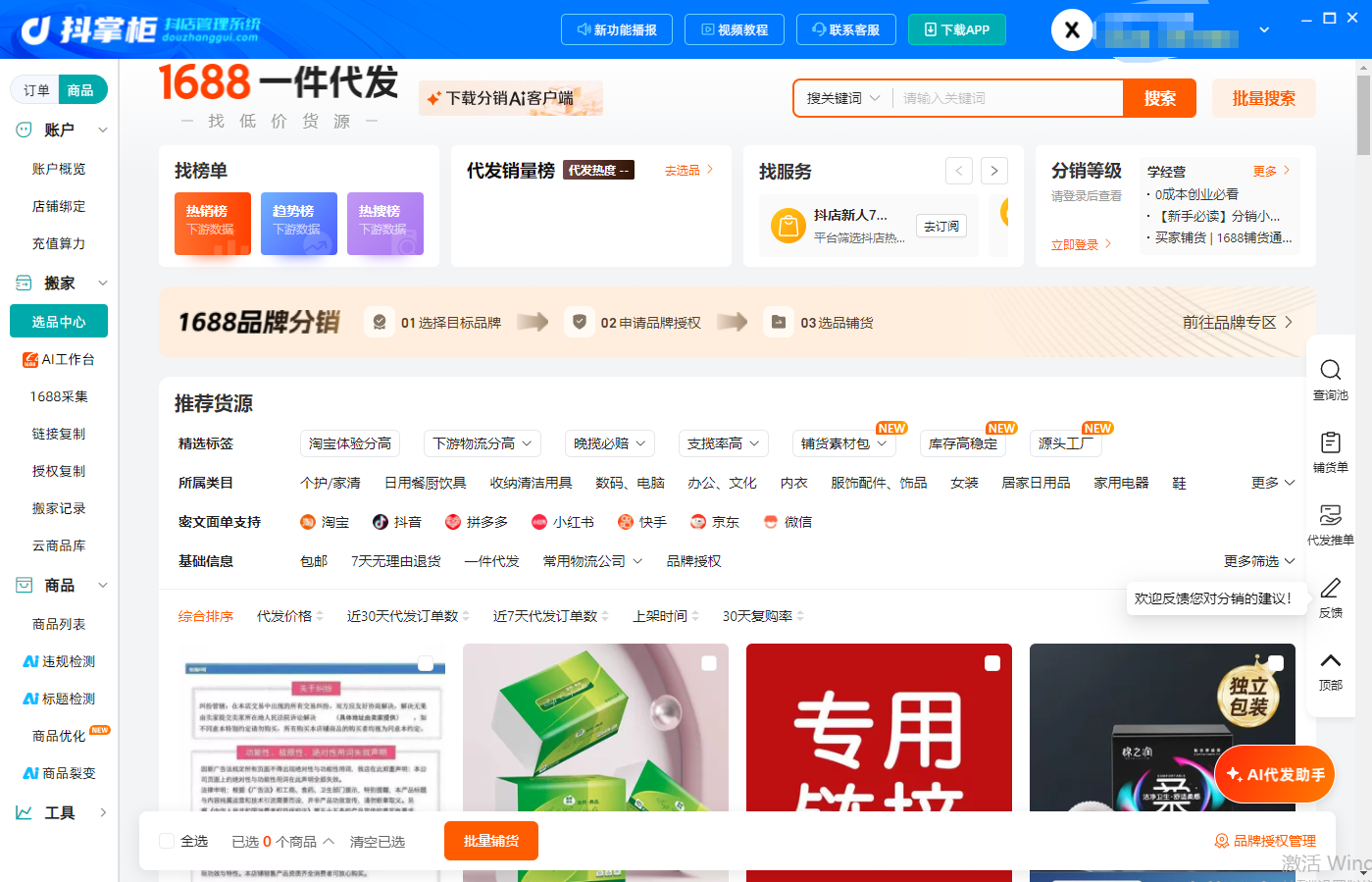Switch to the 商品 tab
This screenshot has height=882, width=1372.
point(81,90)
